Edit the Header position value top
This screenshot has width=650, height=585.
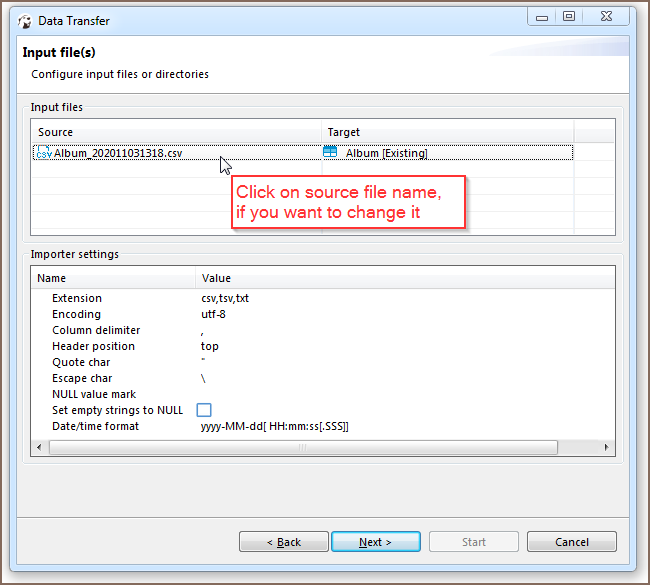coord(209,346)
